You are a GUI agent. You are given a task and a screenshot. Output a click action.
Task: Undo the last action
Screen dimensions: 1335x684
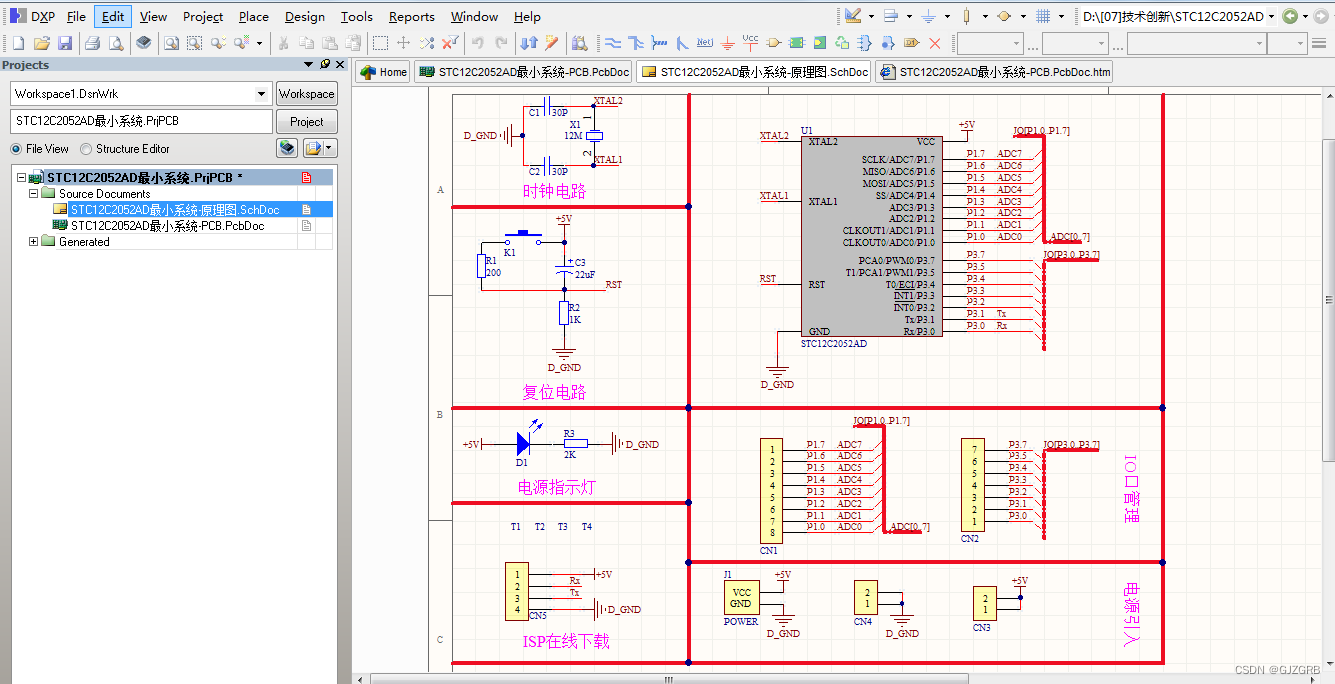click(x=478, y=42)
